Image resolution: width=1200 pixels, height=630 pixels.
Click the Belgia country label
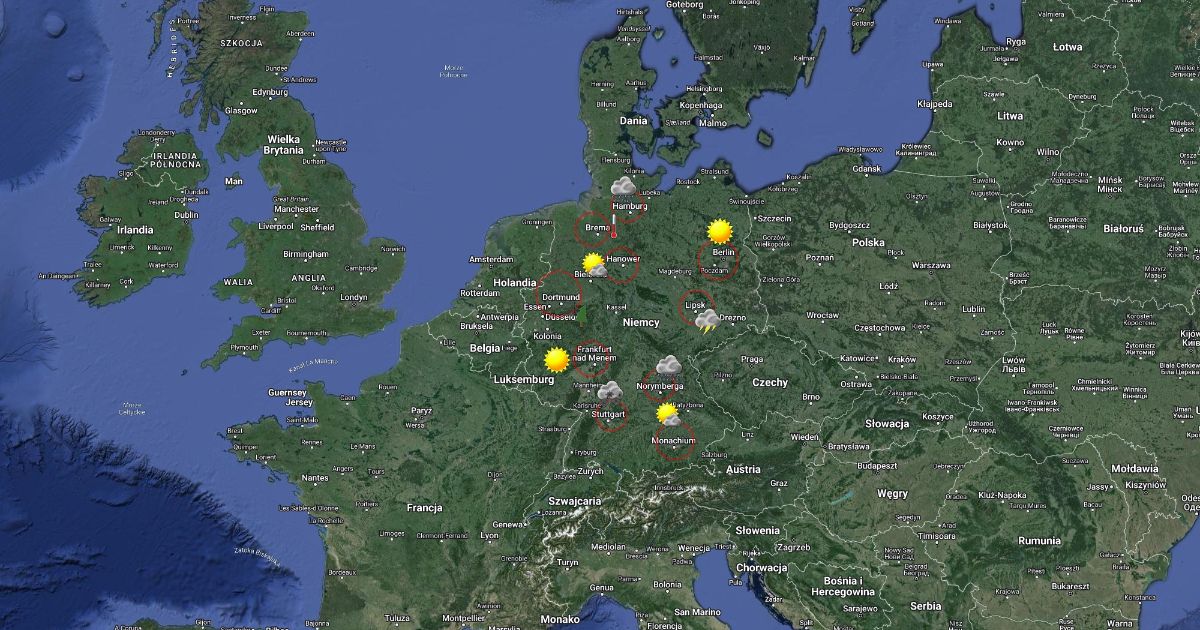(485, 348)
